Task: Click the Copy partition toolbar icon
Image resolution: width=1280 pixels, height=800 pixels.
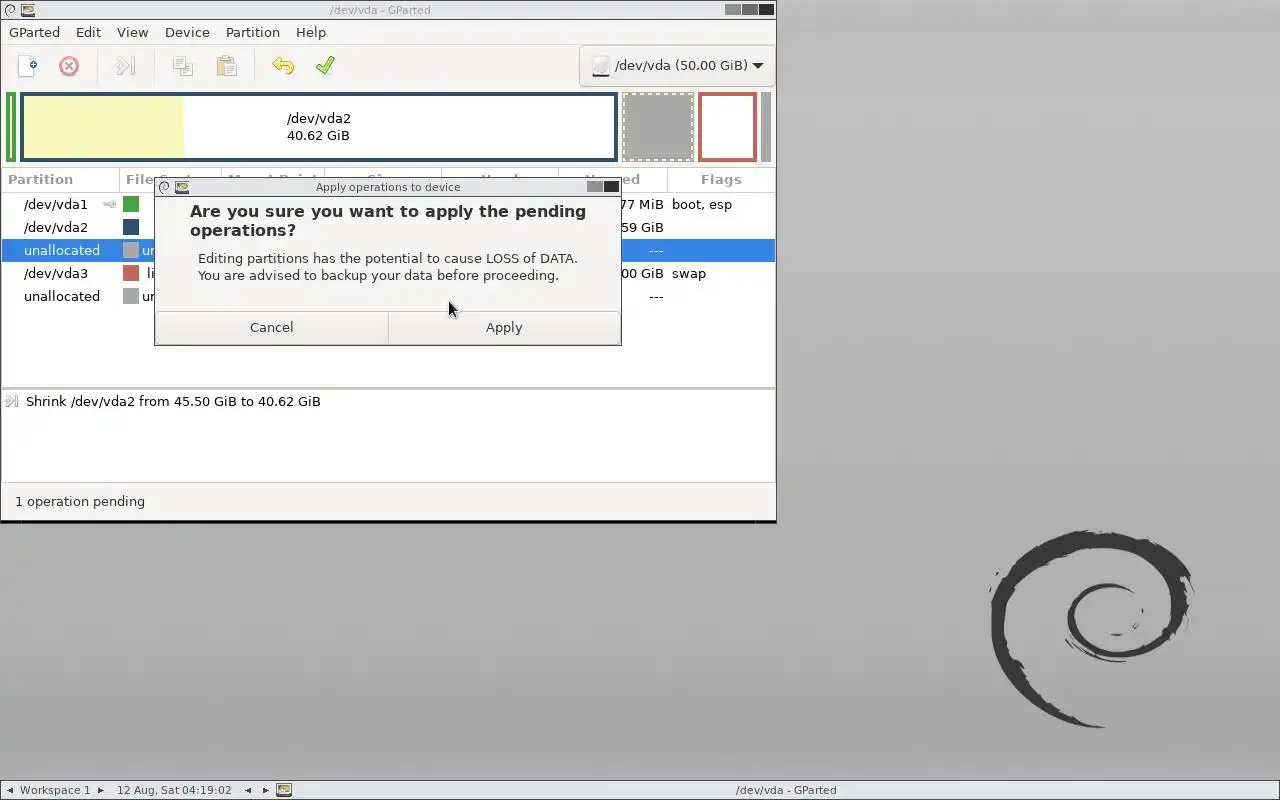Action: click(x=182, y=66)
